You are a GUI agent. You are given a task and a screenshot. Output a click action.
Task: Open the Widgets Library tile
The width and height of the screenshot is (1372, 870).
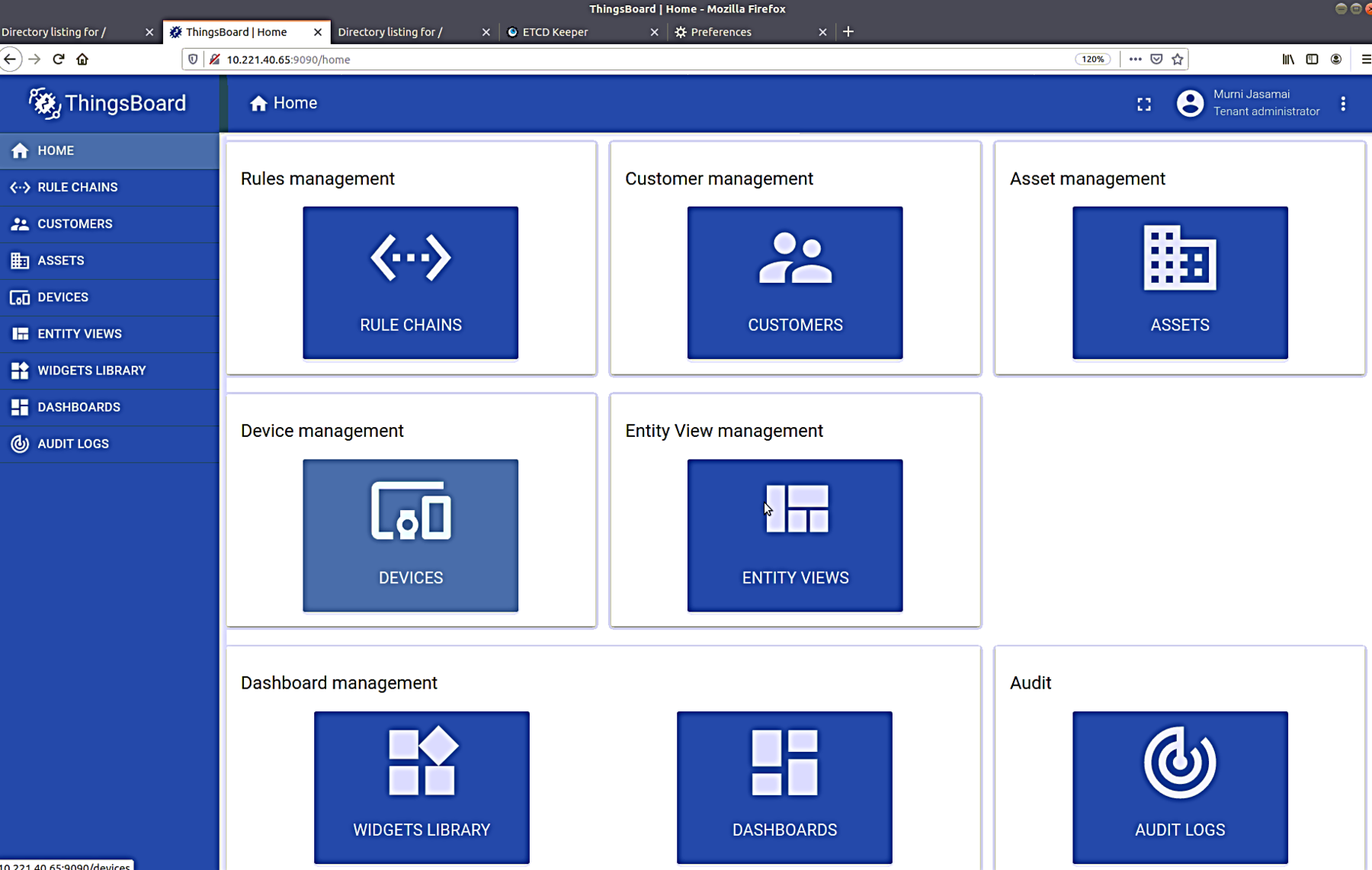(x=421, y=787)
